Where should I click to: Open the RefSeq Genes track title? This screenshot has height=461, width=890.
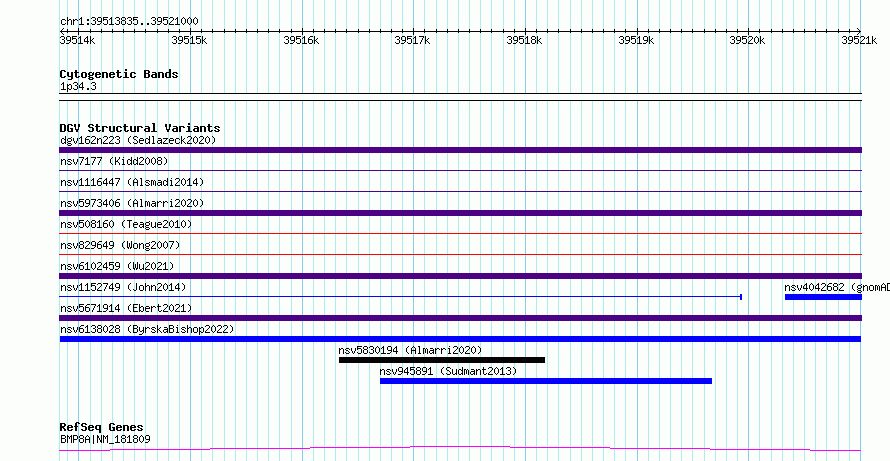(102, 428)
